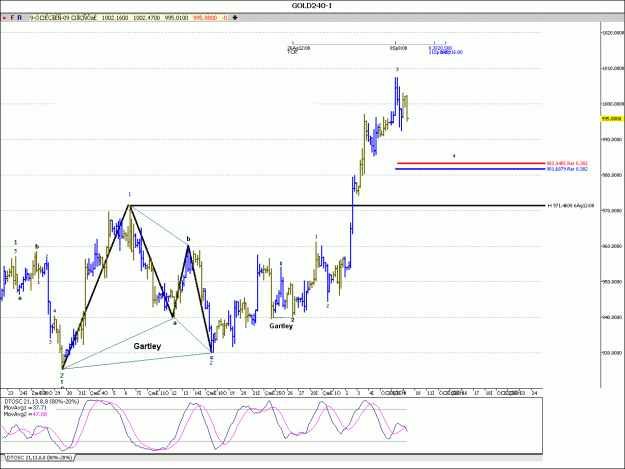Click the red 0.382 retracement line
The image size is (625, 469).
pyautogui.click(x=471, y=163)
